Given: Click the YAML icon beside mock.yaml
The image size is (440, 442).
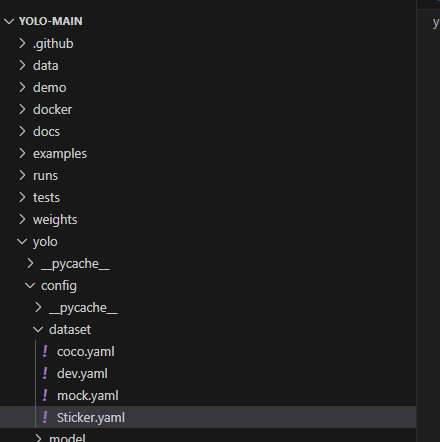Looking at the screenshot, I should 45,396.
